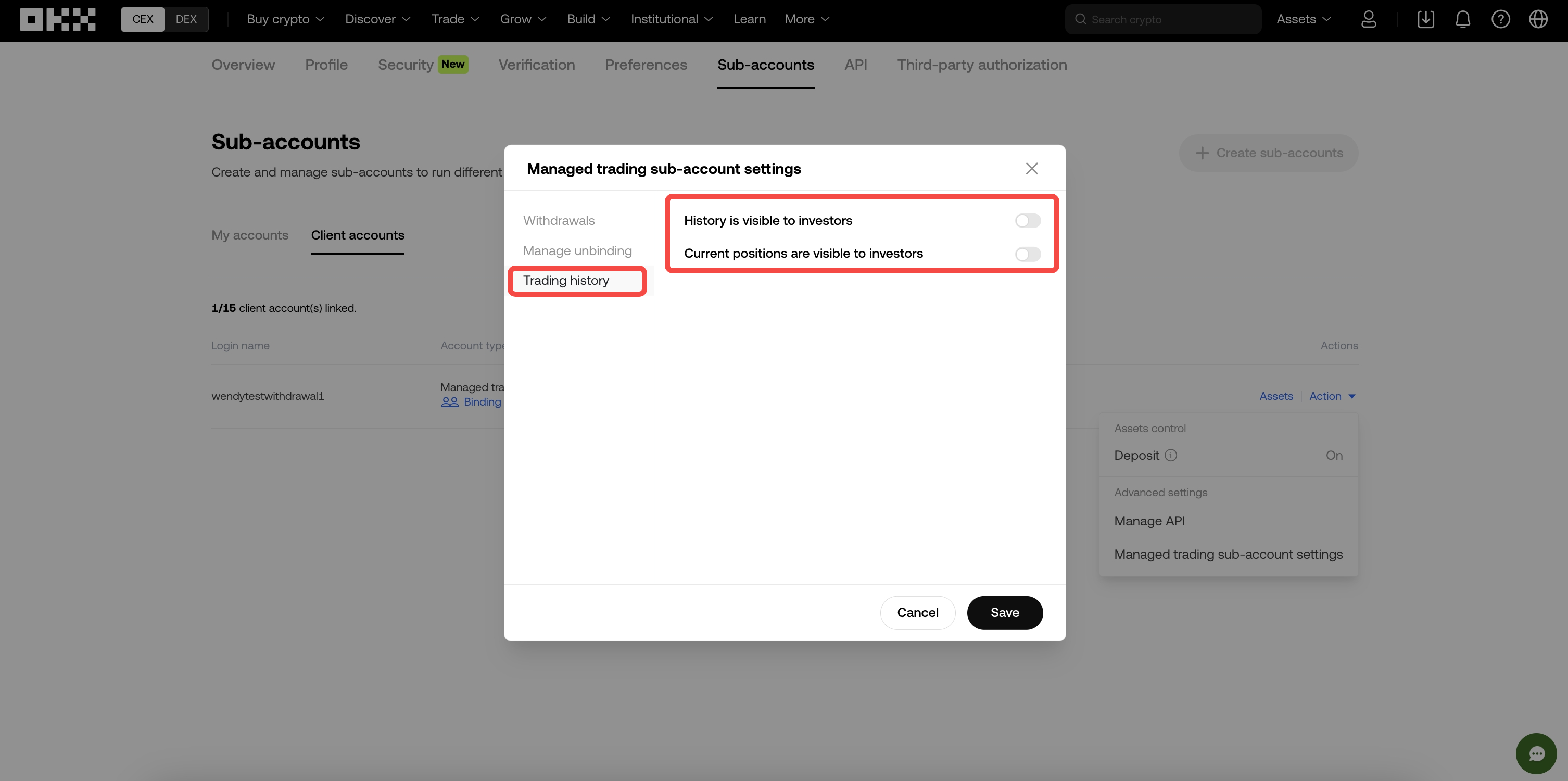Enable History is visible to investors
Image resolution: width=1568 pixels, height=781 pixels.
[1028, 220]
